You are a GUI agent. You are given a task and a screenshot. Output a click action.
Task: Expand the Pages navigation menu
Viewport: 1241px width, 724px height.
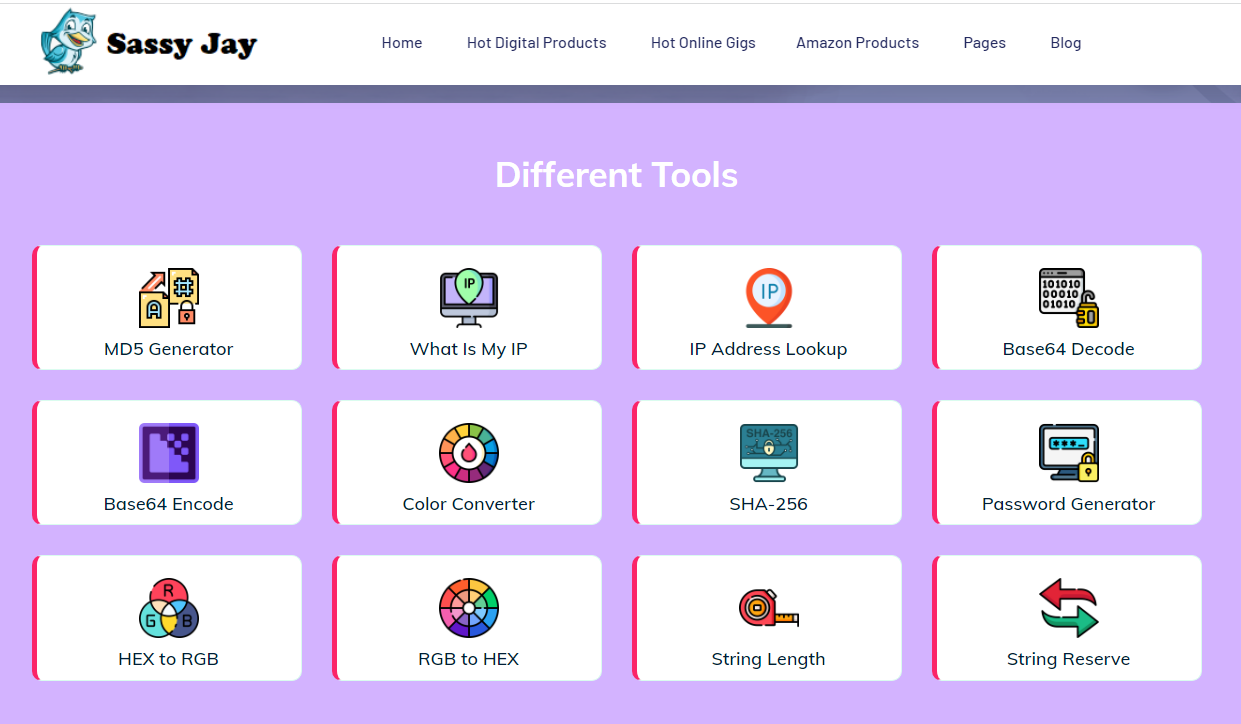point(984,43)
